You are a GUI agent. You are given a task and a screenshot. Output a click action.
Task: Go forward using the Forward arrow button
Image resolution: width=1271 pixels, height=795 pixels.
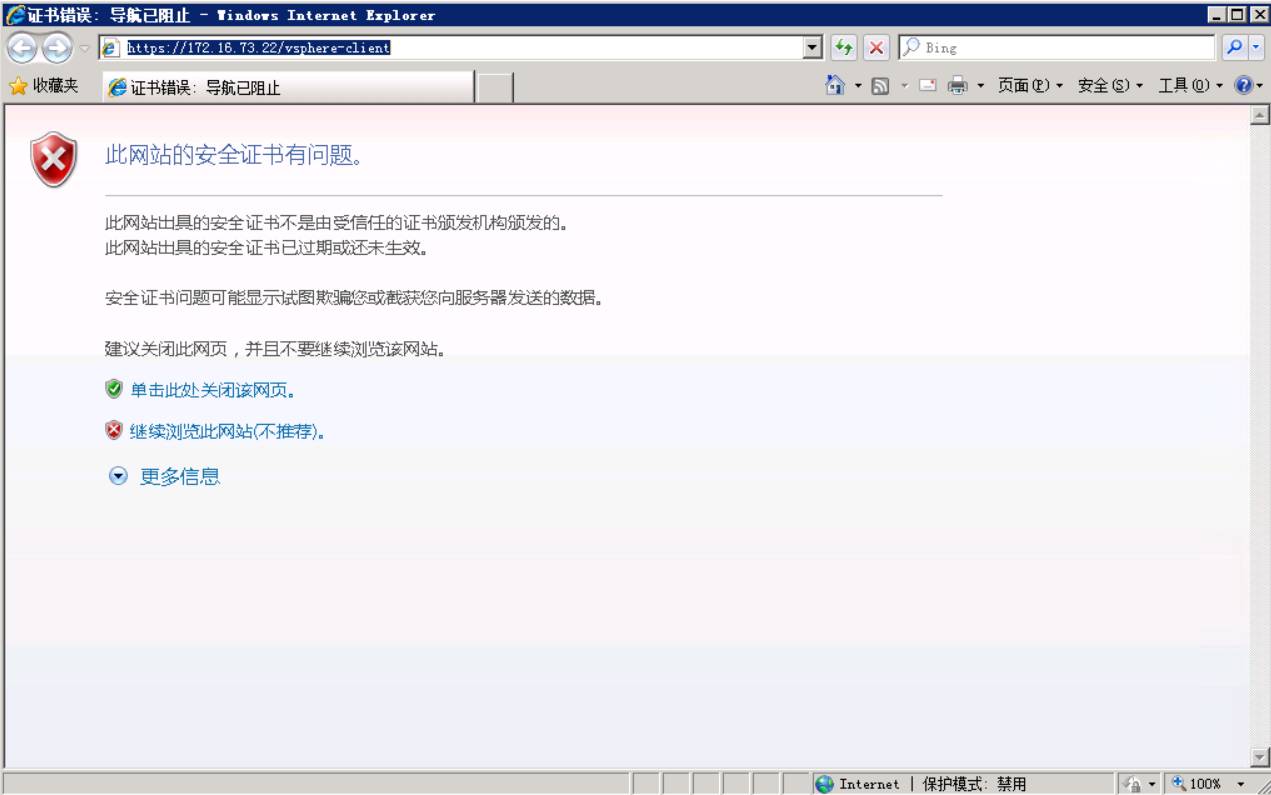pos(57,47)
